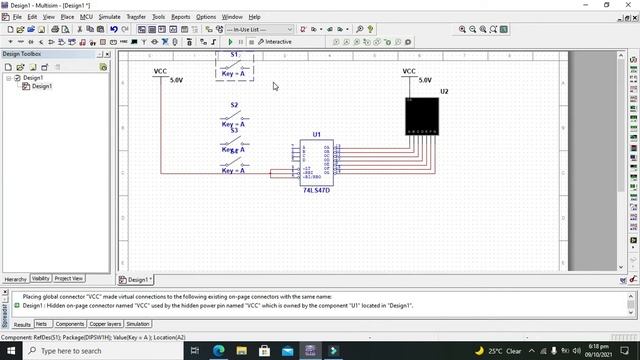Click New design icon in Design Toolbox
The height and width of the screenshot is (360, 640).
tap(8, 67)
